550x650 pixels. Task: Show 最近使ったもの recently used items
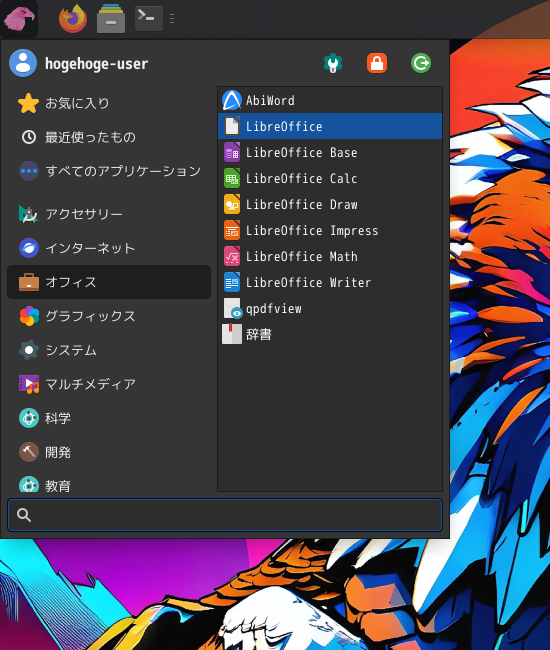[x=109, y=137]
